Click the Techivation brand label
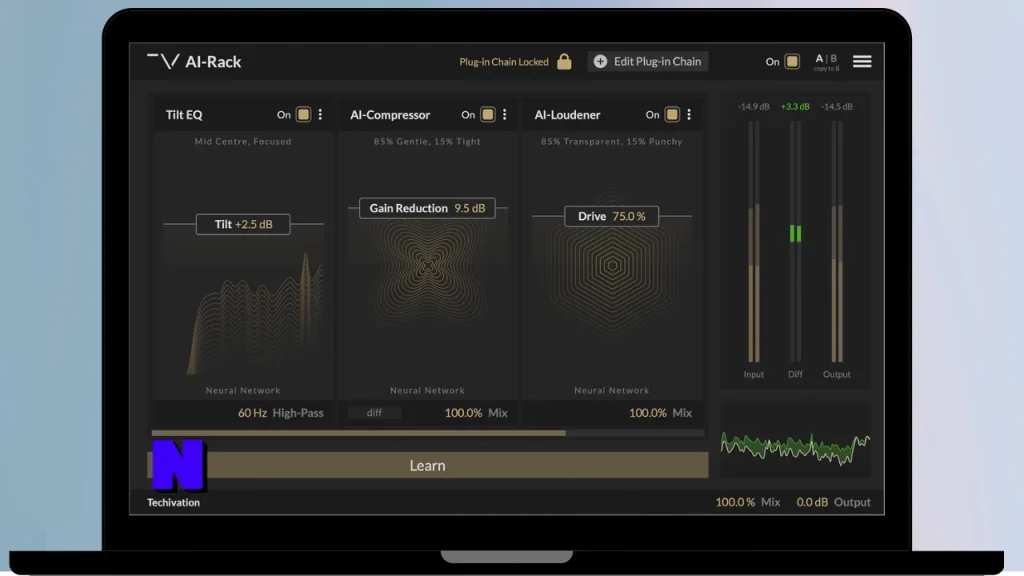This screenshot has height=576, width=1024. point(173,502)
